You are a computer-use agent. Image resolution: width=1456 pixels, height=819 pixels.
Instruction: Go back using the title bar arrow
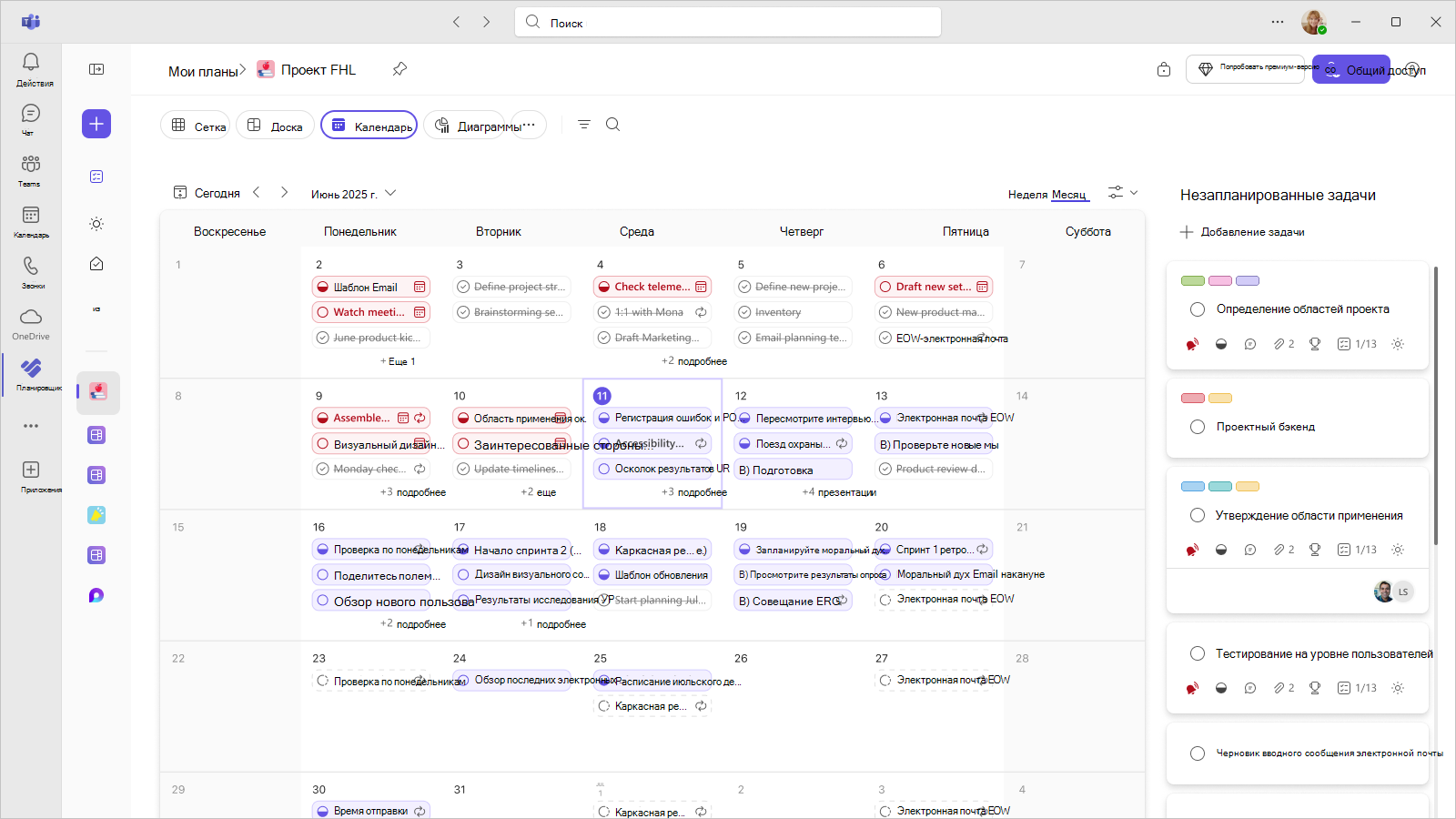click(x=457, y=22)
